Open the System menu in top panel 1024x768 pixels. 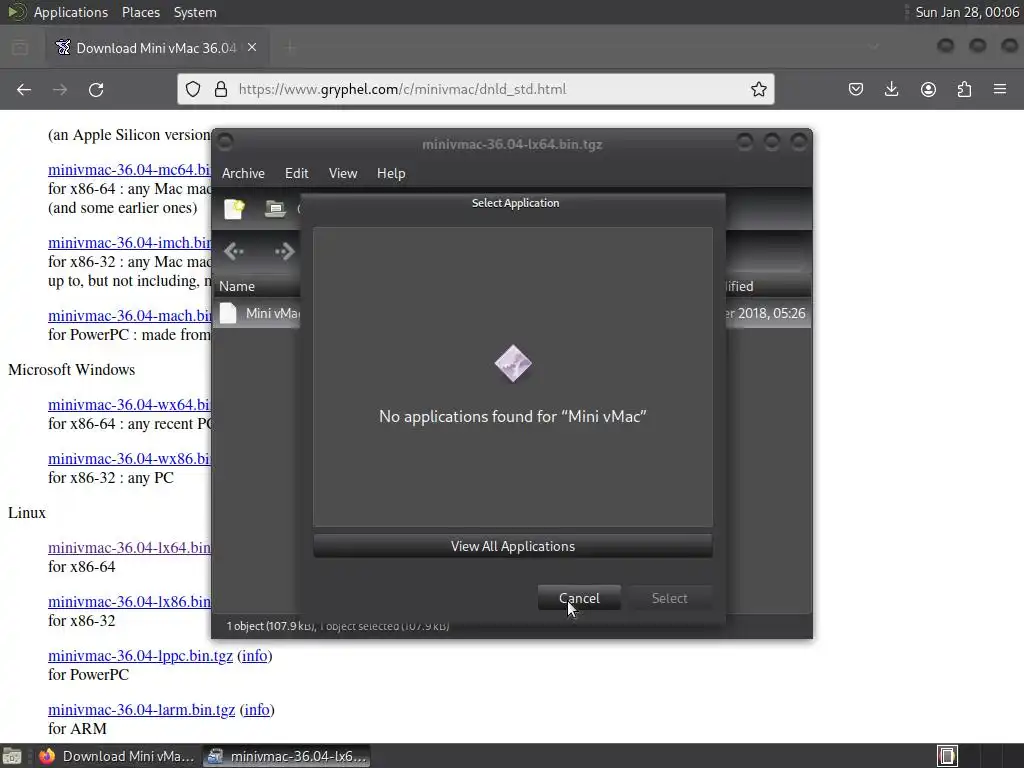pyautogui.click(x=195, y=12)
